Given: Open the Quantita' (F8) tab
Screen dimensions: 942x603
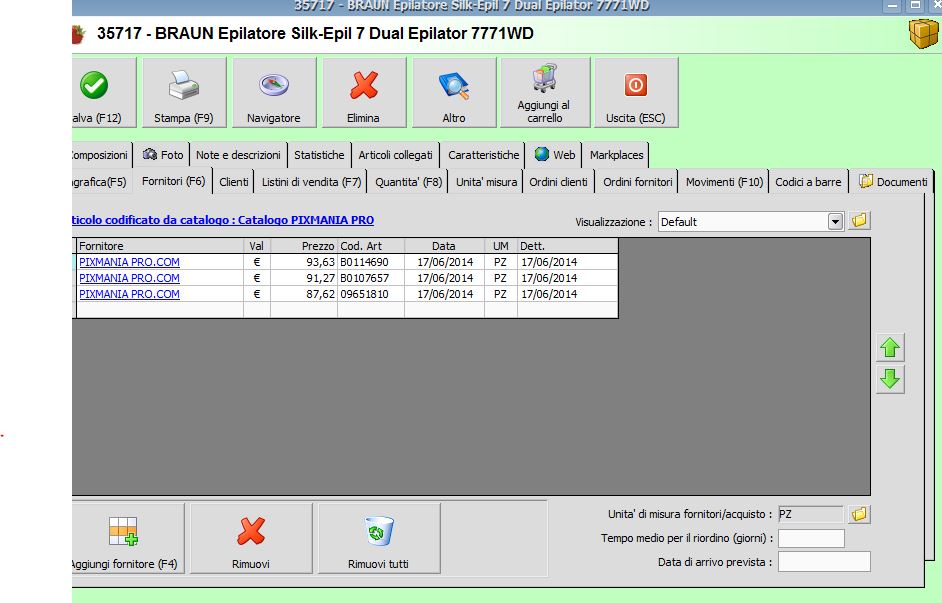Looking at the screenshot, I should pyautogui.click(x=409, y=182).
